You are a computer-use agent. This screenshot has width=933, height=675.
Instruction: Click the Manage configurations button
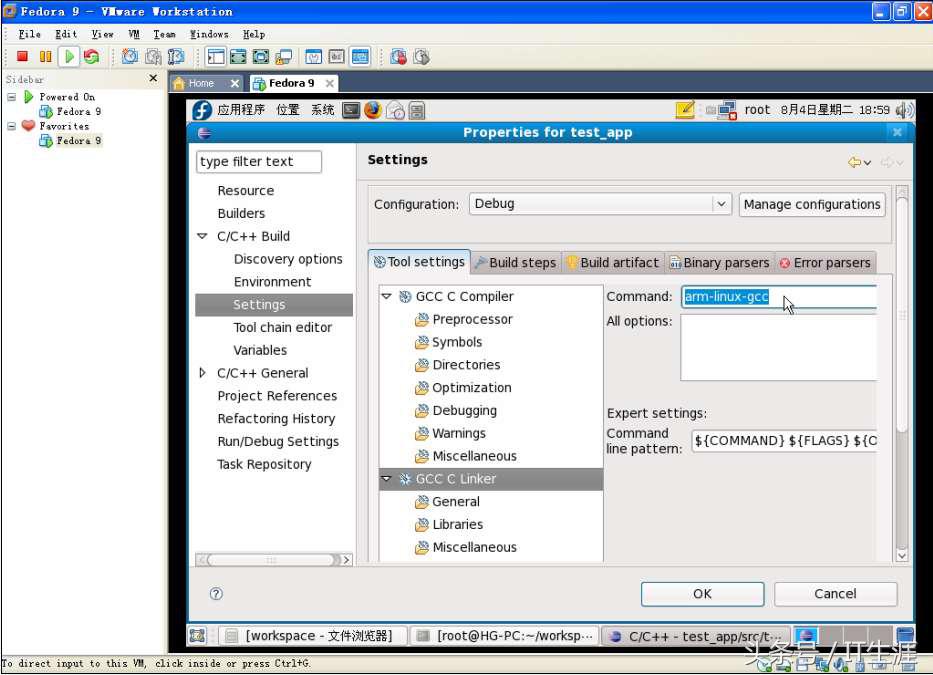tap(811, 204)
